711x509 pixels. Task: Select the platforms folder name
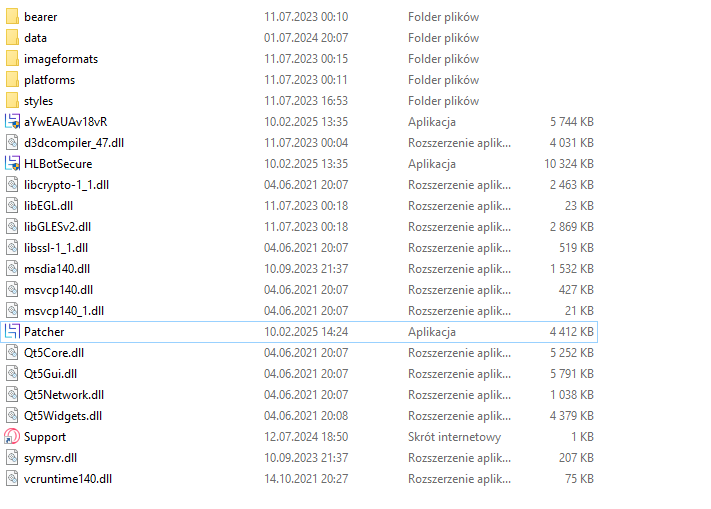(x=49, y=80)
